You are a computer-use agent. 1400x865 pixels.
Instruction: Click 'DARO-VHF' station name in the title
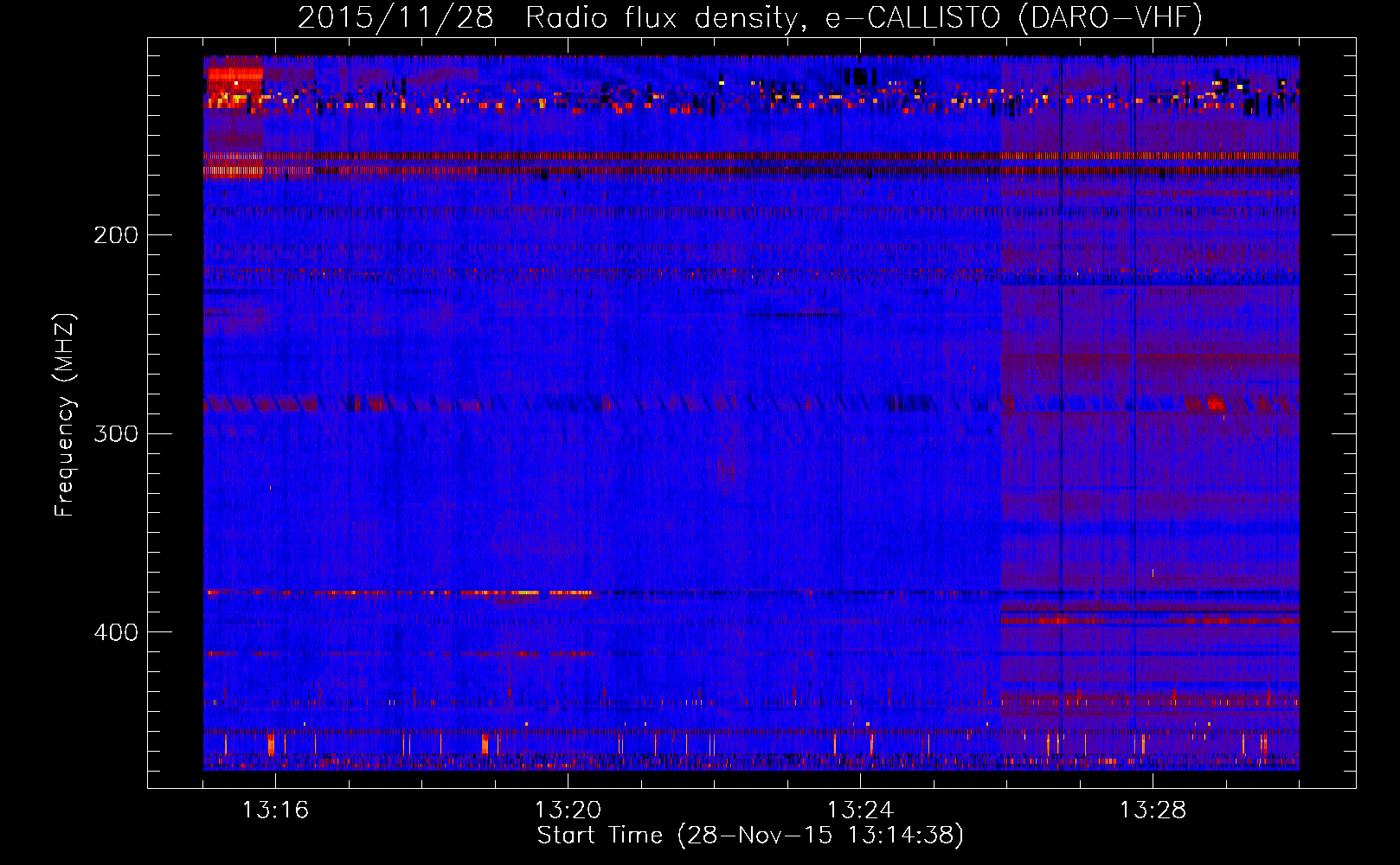(x=1111, y=17)
